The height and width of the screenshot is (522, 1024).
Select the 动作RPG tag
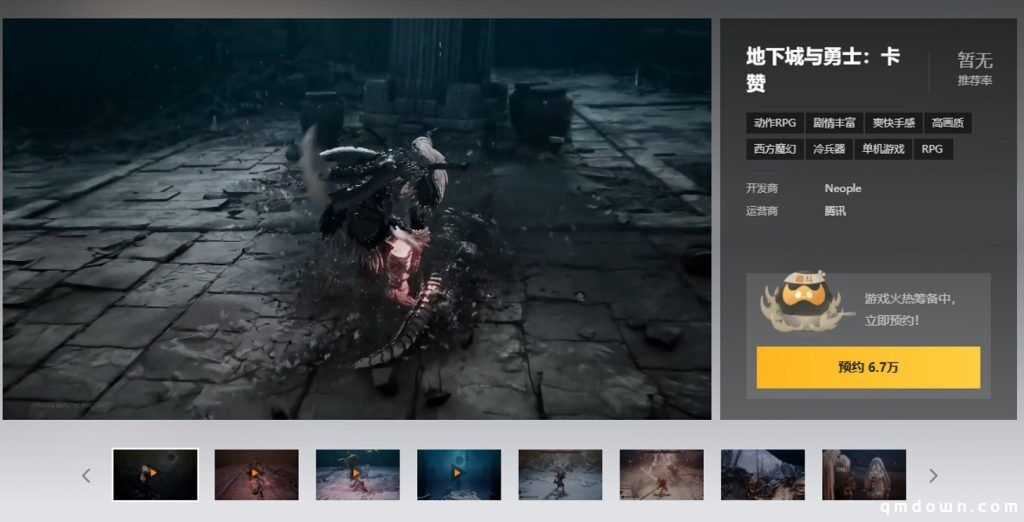(775, 123)
